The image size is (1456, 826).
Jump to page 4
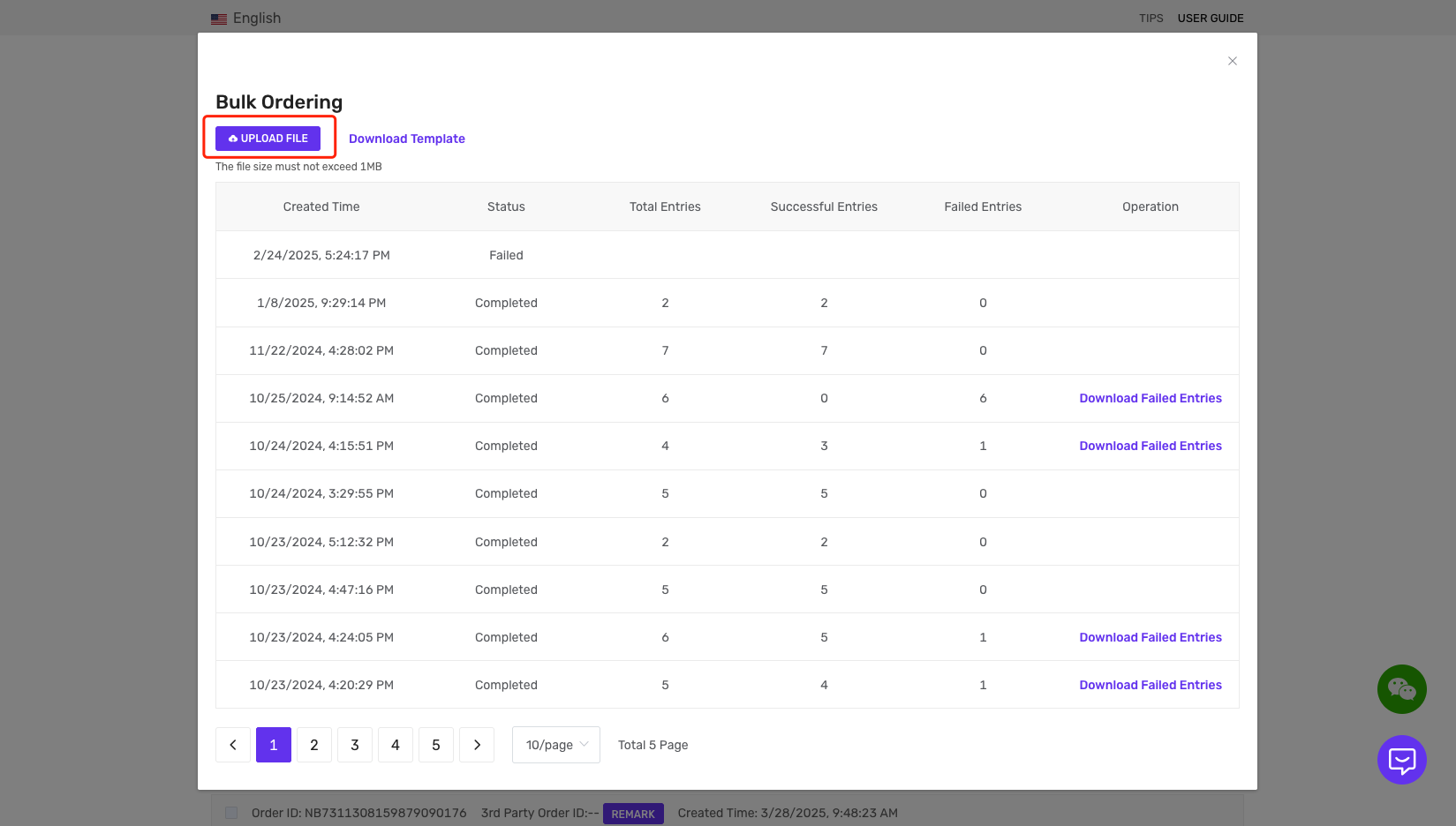(x=396, y=745)
